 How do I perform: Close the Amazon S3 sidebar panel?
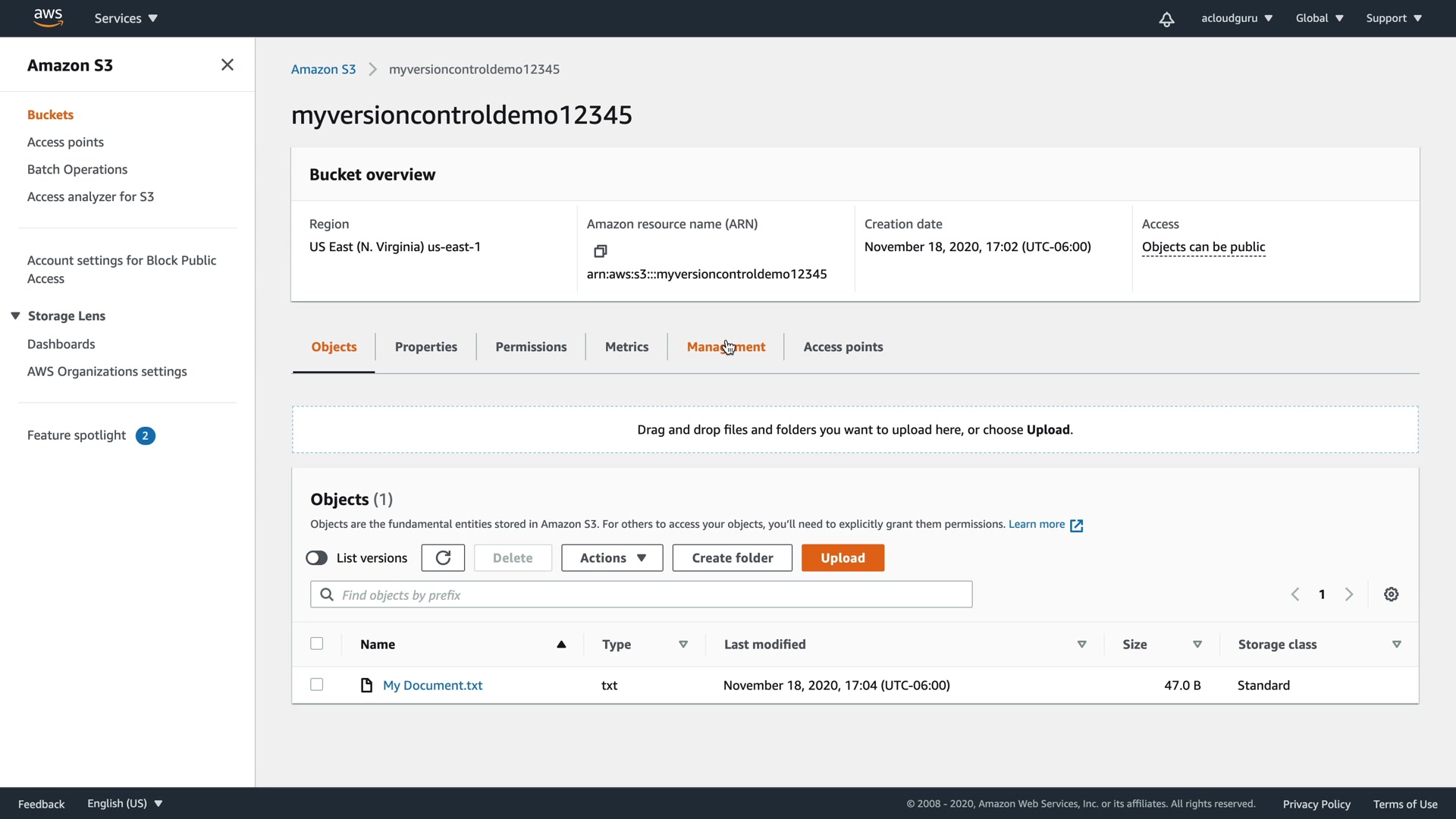pyautogui.click(x=227, y=65)
